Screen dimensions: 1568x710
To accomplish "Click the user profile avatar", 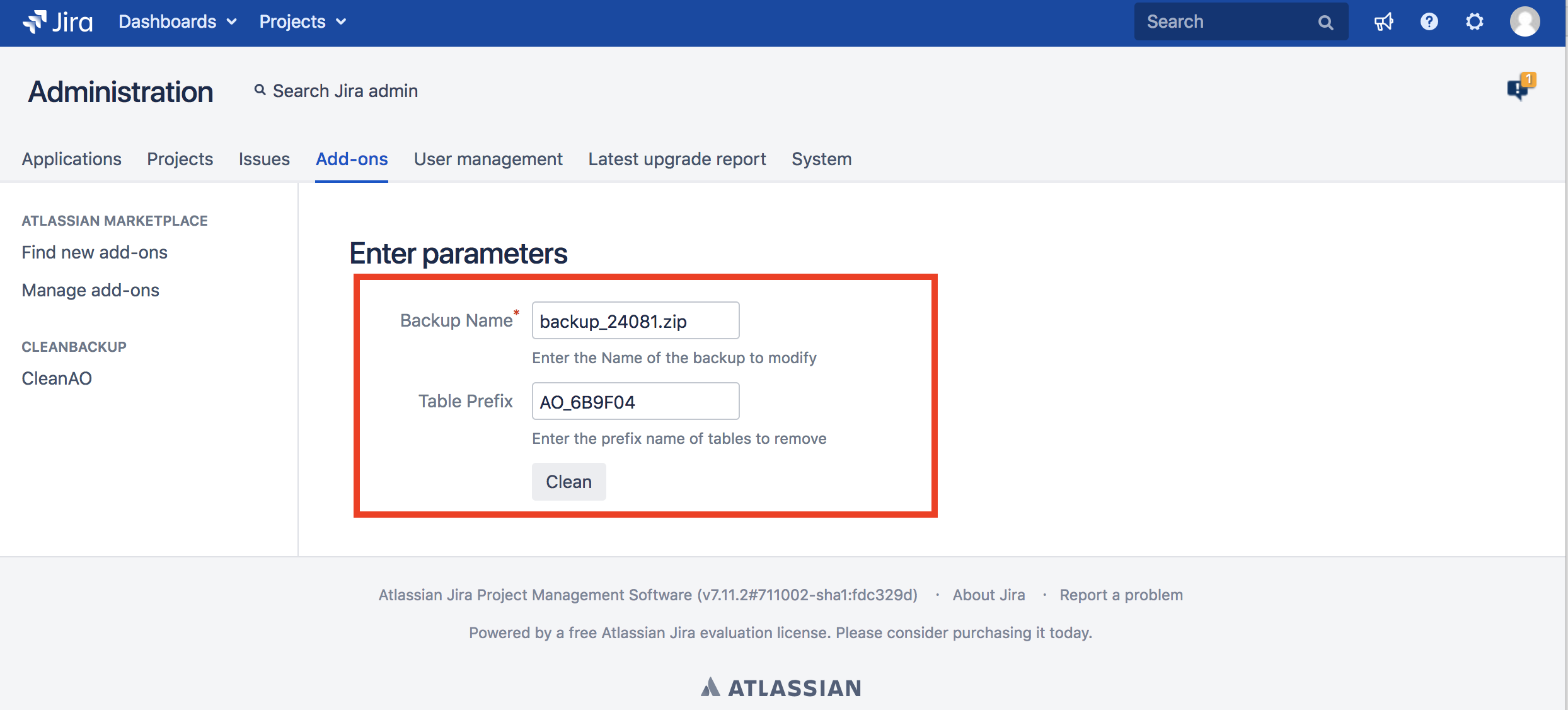I will [x=1525, y=22].
